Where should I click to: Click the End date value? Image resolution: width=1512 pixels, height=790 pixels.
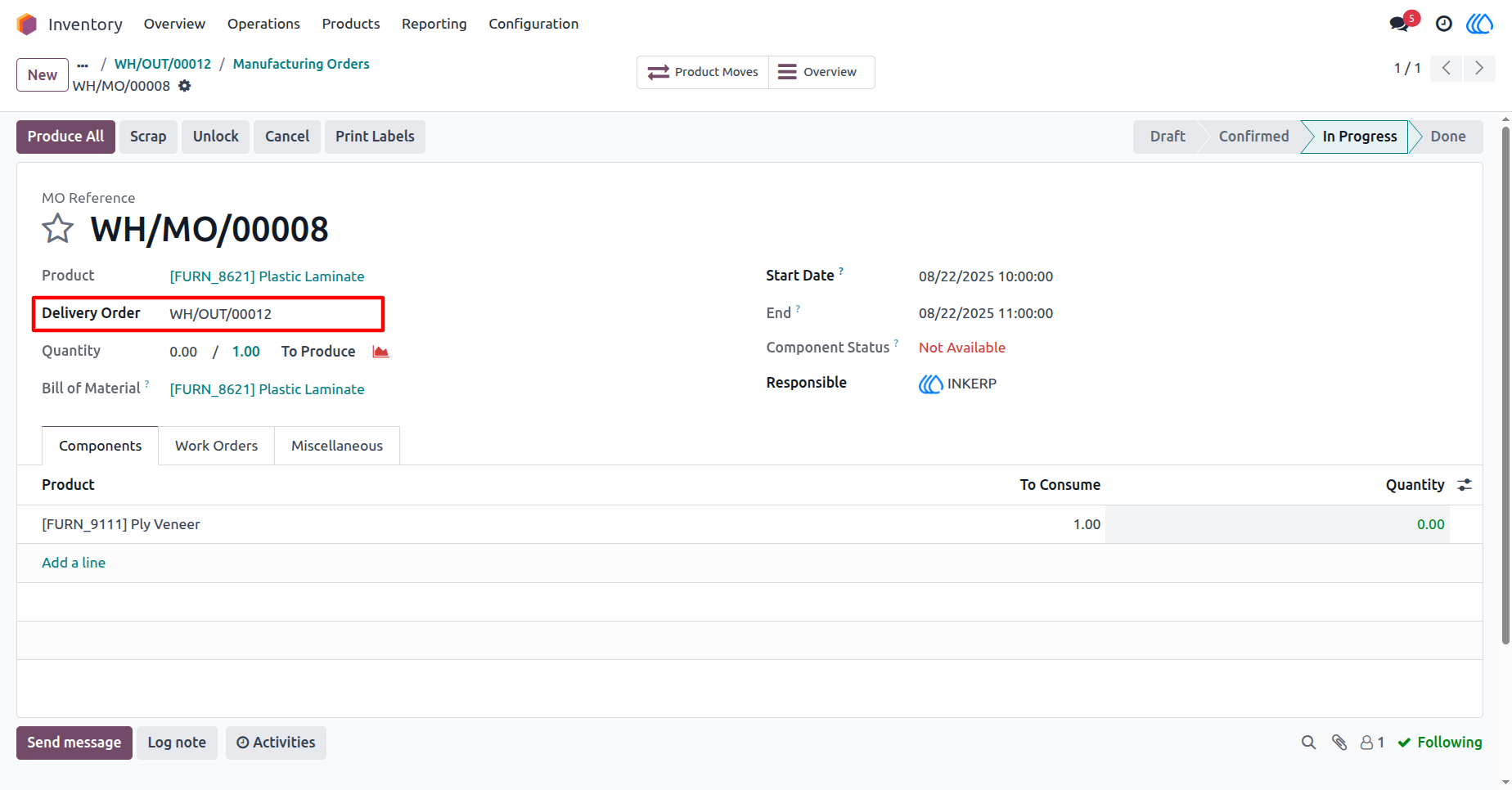click(985, 313)
